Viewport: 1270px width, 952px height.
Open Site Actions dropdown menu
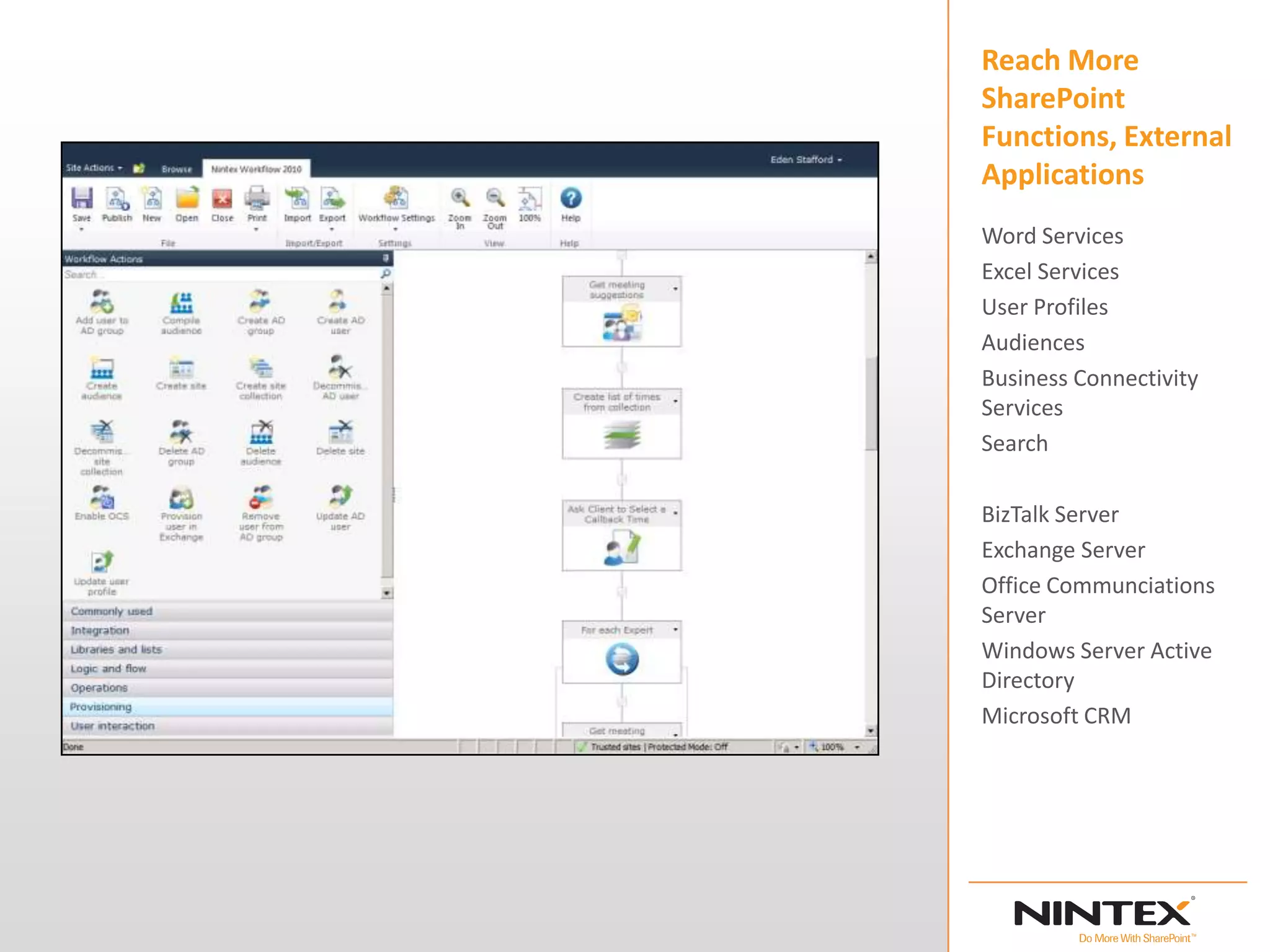[94, 168]
